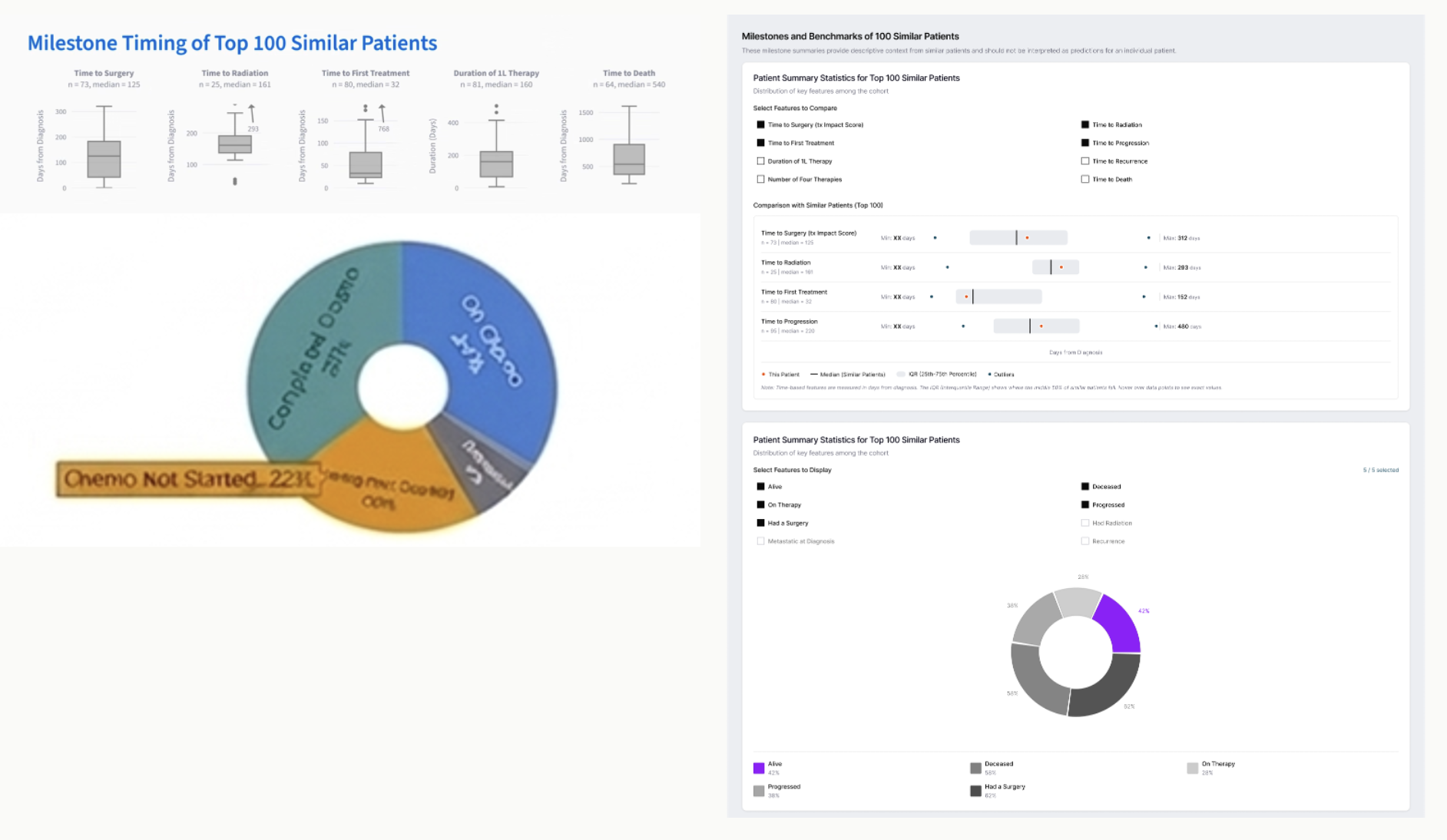Click the Chemo Not Started label

(189, 479)
